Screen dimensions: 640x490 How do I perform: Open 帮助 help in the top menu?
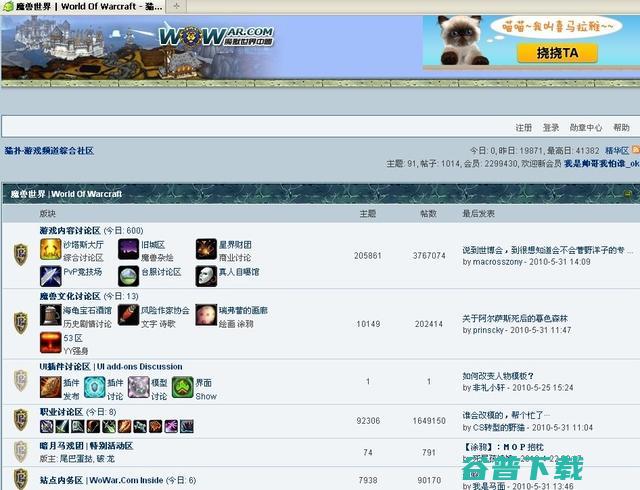point(621,127)
